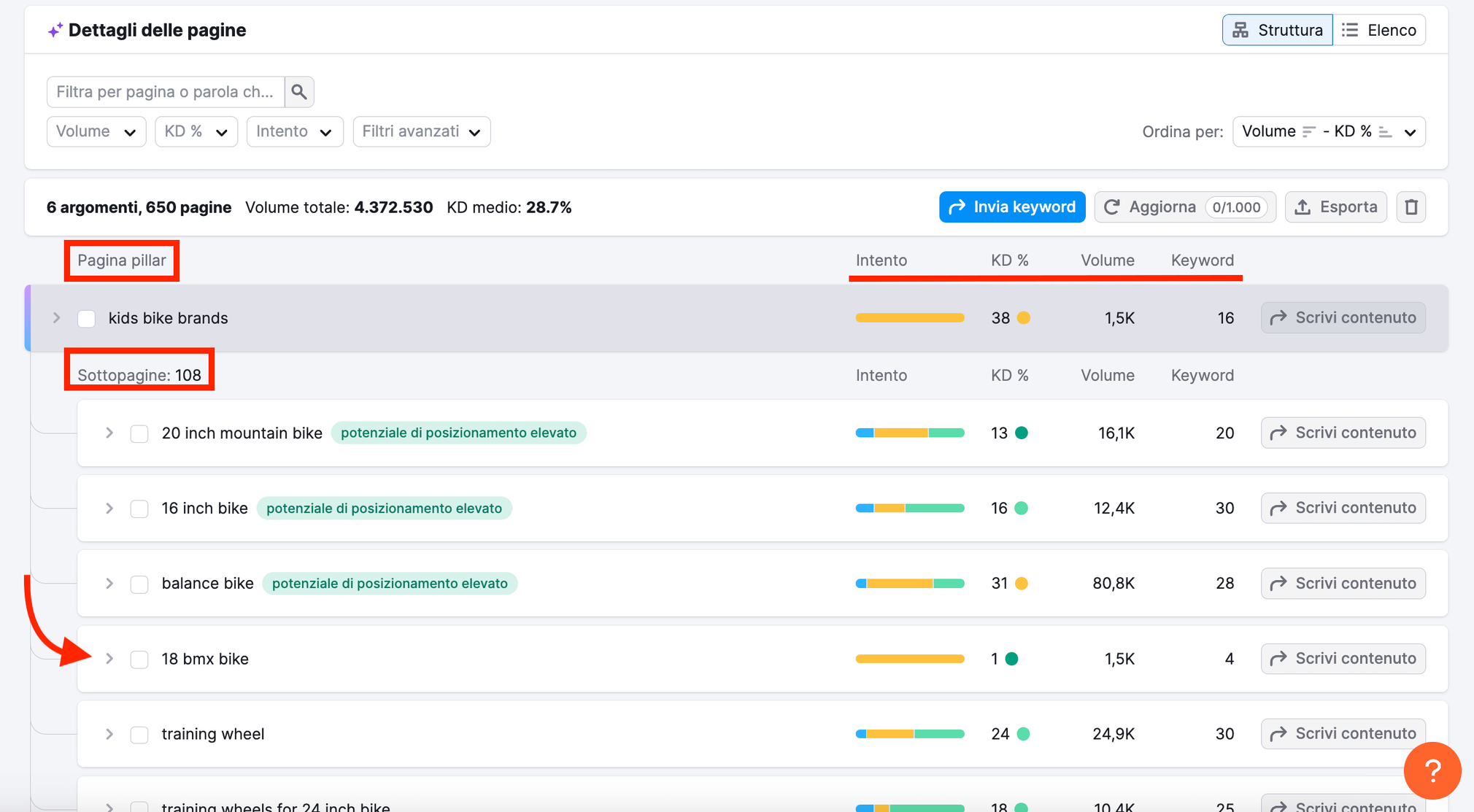Select the kids bike brands checkbox

[x=87, y=319]
